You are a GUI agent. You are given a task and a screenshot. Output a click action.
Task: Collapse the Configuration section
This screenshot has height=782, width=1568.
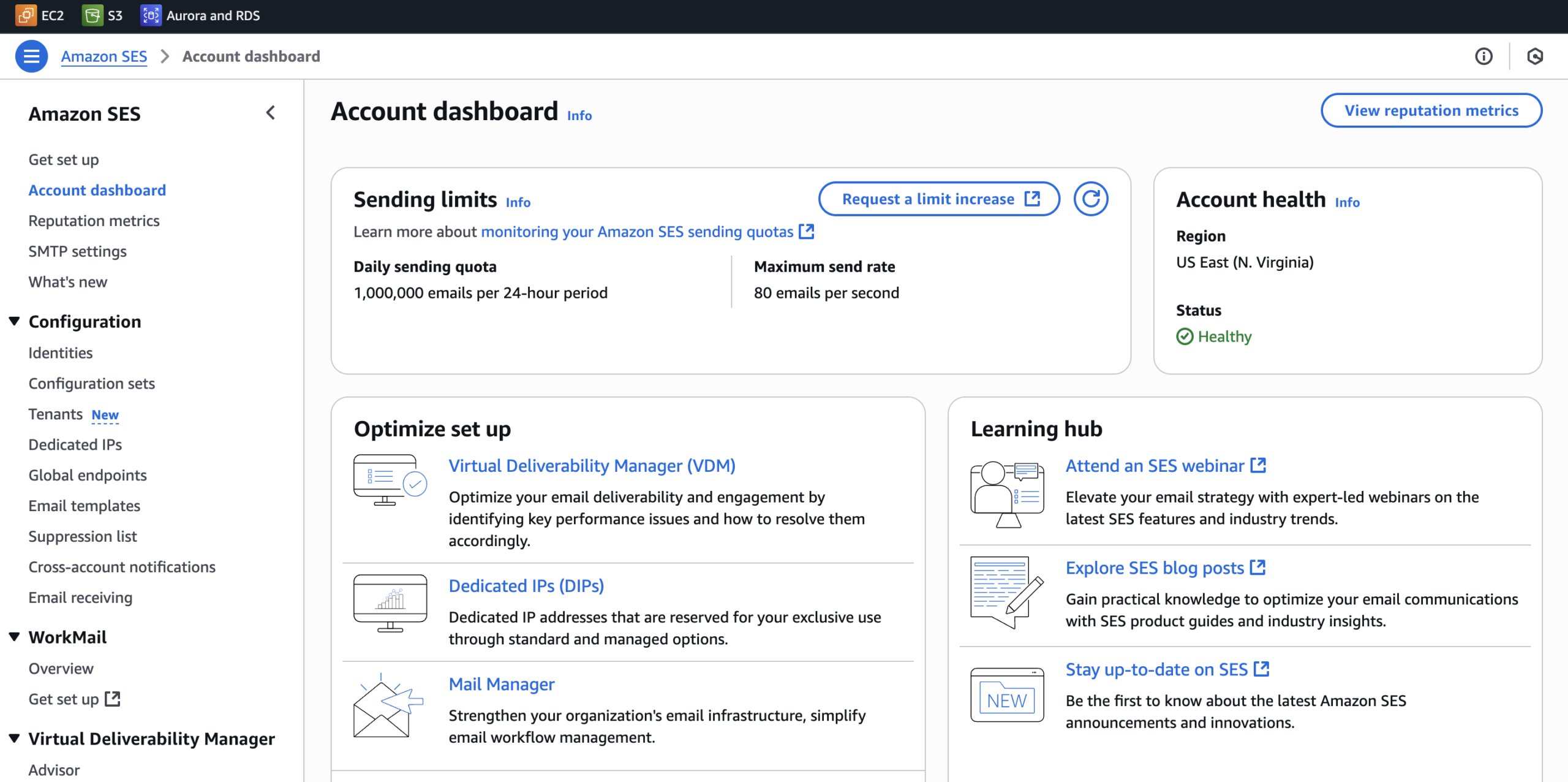coord(15,321)
